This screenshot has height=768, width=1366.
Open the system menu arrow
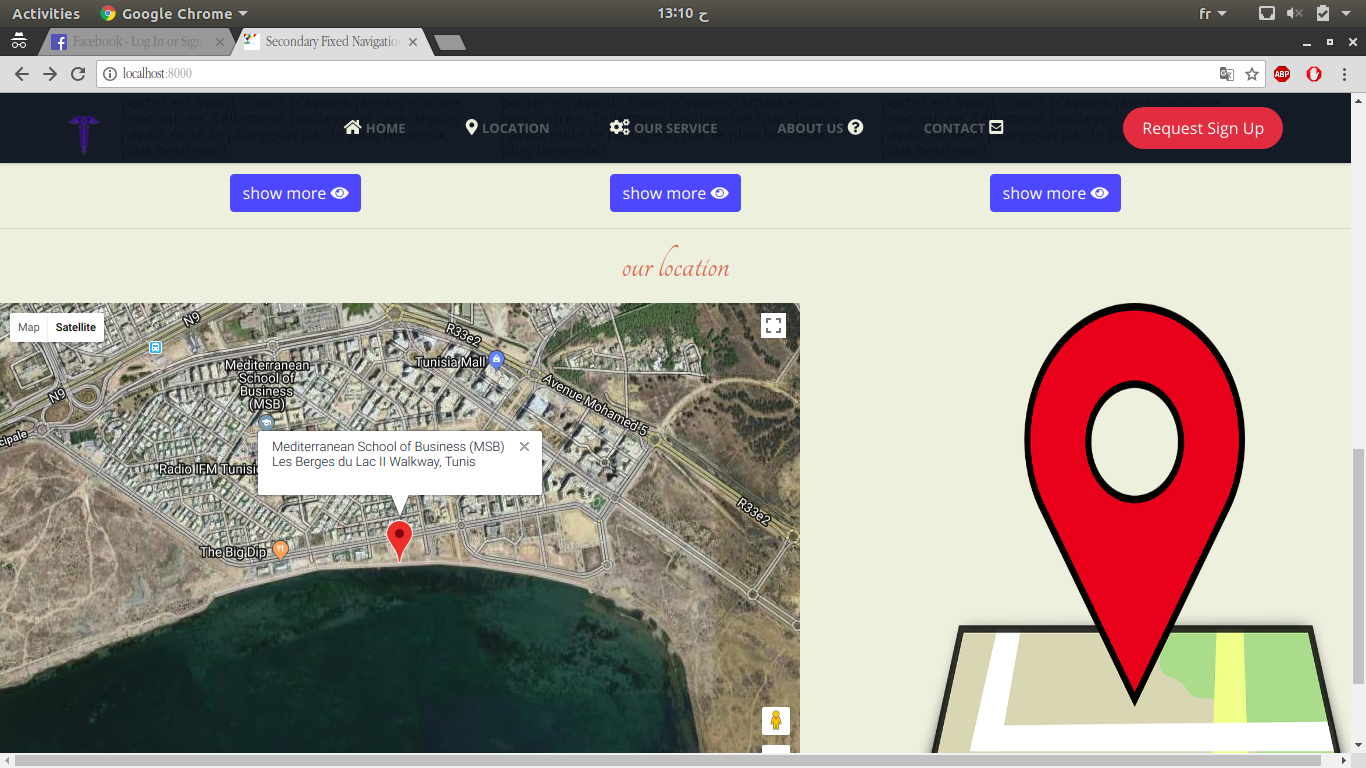(1346, 14)
